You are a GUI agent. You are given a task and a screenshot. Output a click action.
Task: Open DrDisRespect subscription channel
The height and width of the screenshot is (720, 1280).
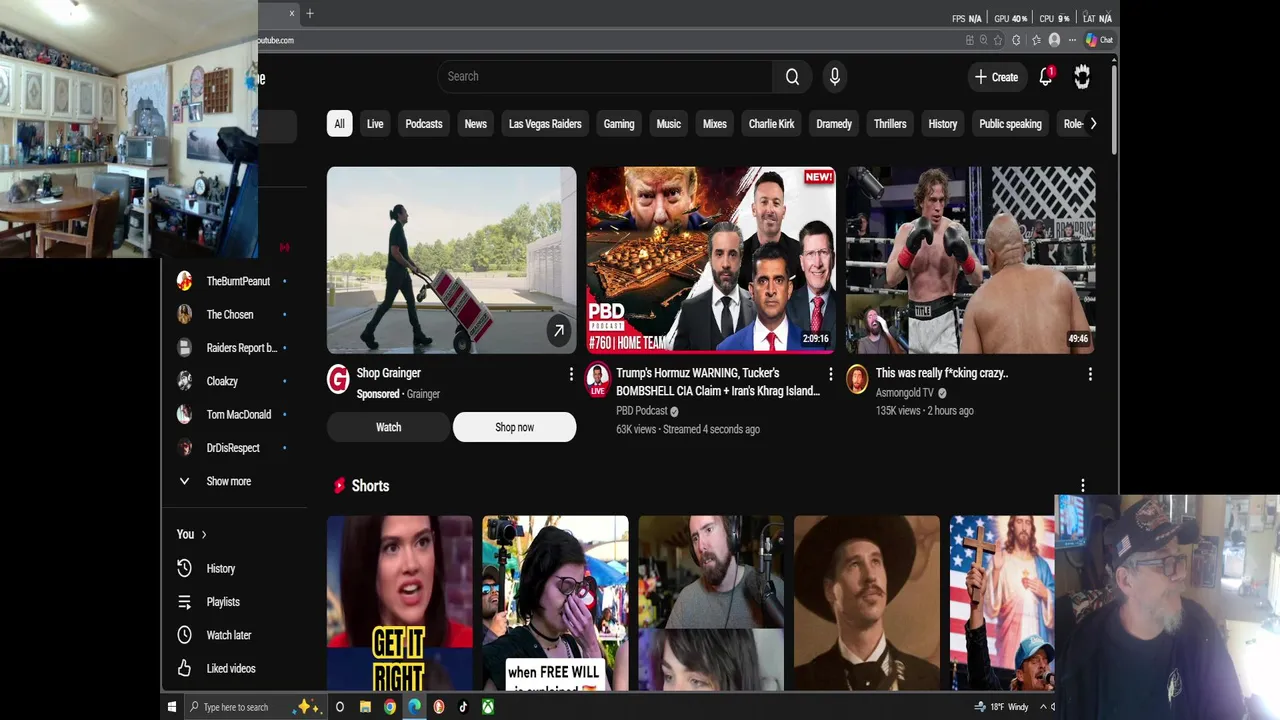pos(232,448)
